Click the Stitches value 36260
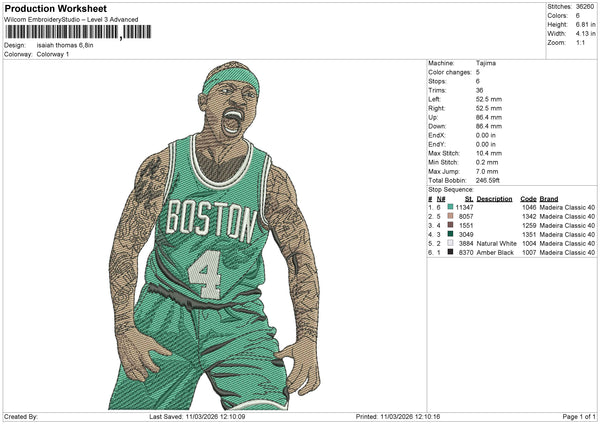This screenshot has width=600, height=424. 584,6
